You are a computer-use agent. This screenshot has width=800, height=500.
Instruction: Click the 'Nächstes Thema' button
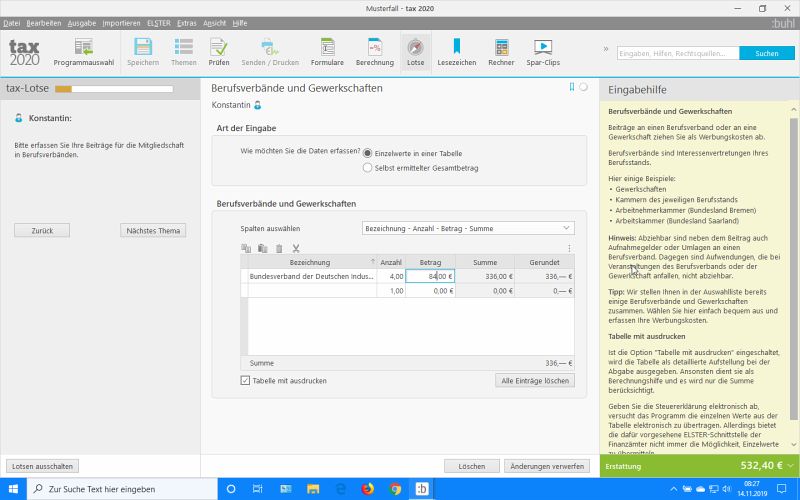pos(153,230)
